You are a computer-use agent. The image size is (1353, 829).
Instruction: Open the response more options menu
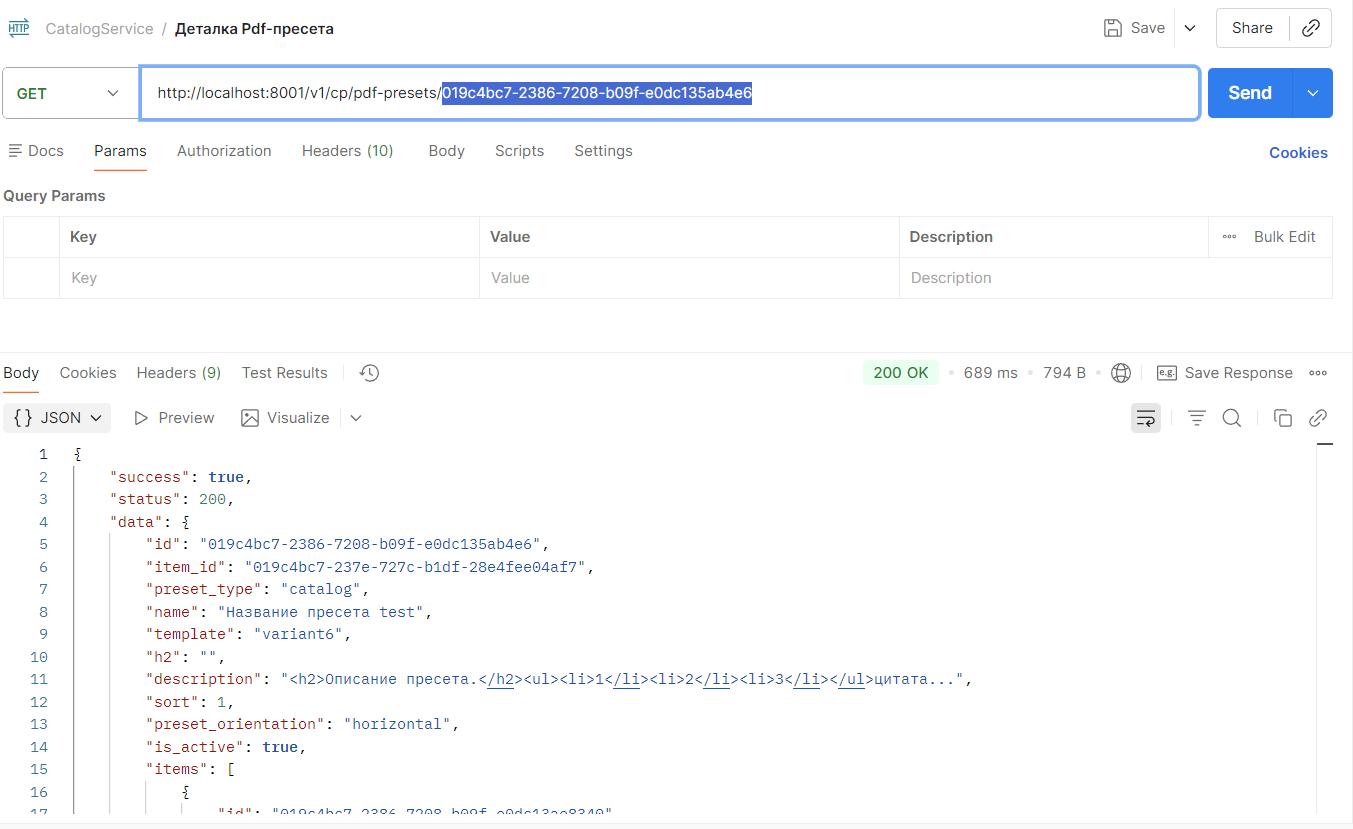[1318, 373]
